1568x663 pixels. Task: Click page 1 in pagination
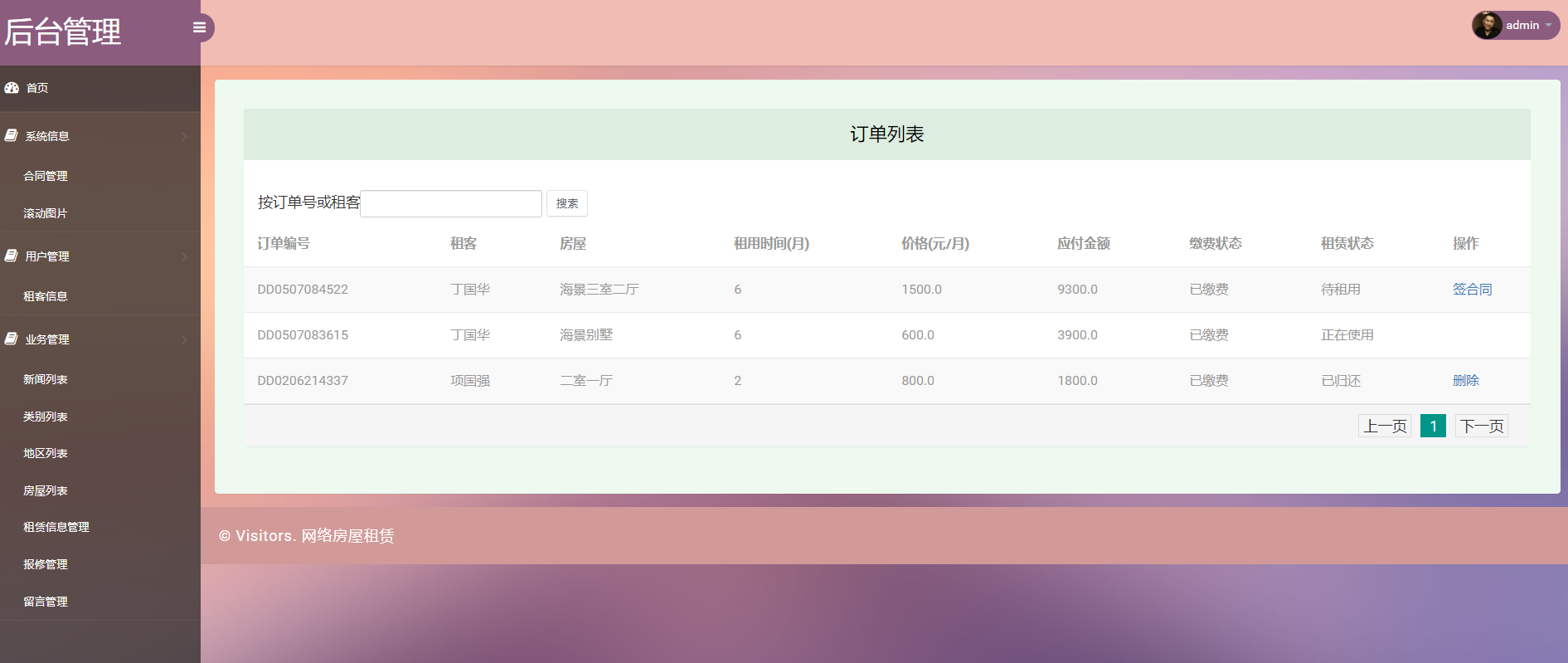1433,427
